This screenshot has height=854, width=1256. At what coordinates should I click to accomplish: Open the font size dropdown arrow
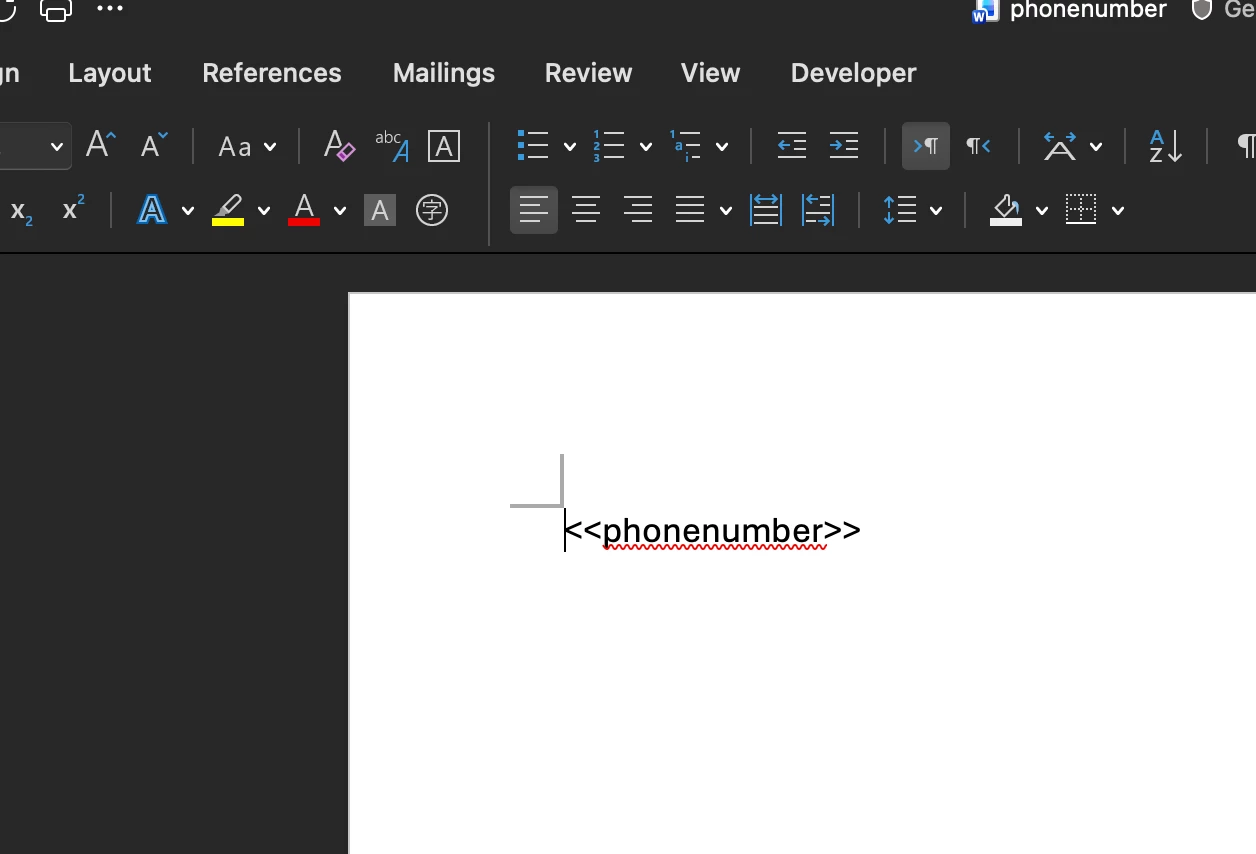(57, 147)
